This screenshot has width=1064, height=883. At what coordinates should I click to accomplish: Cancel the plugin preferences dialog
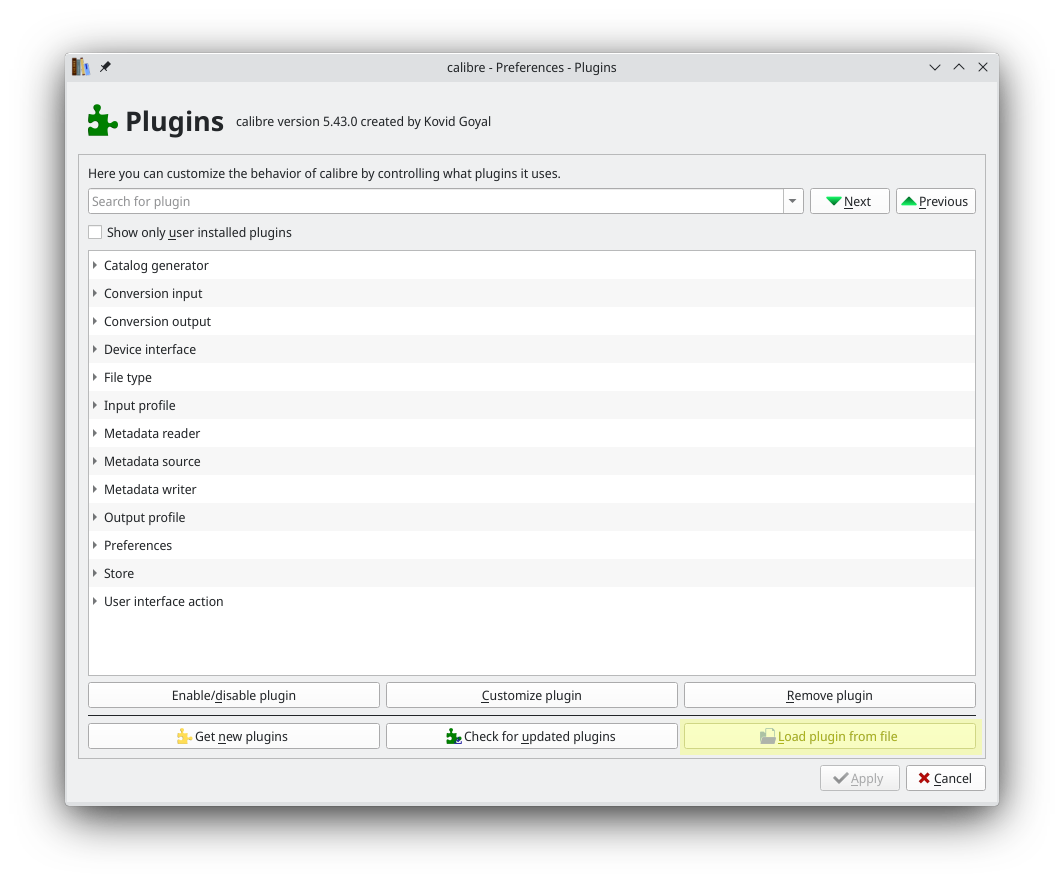click(x=945, y=778)
